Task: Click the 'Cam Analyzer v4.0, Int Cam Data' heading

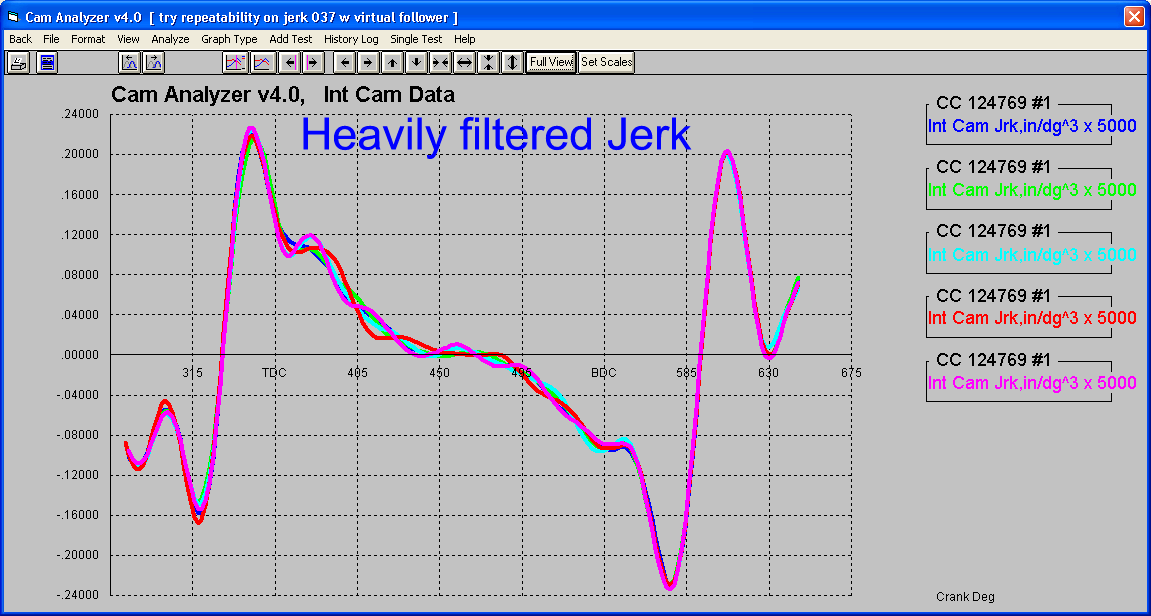Action: coord(283,95)
